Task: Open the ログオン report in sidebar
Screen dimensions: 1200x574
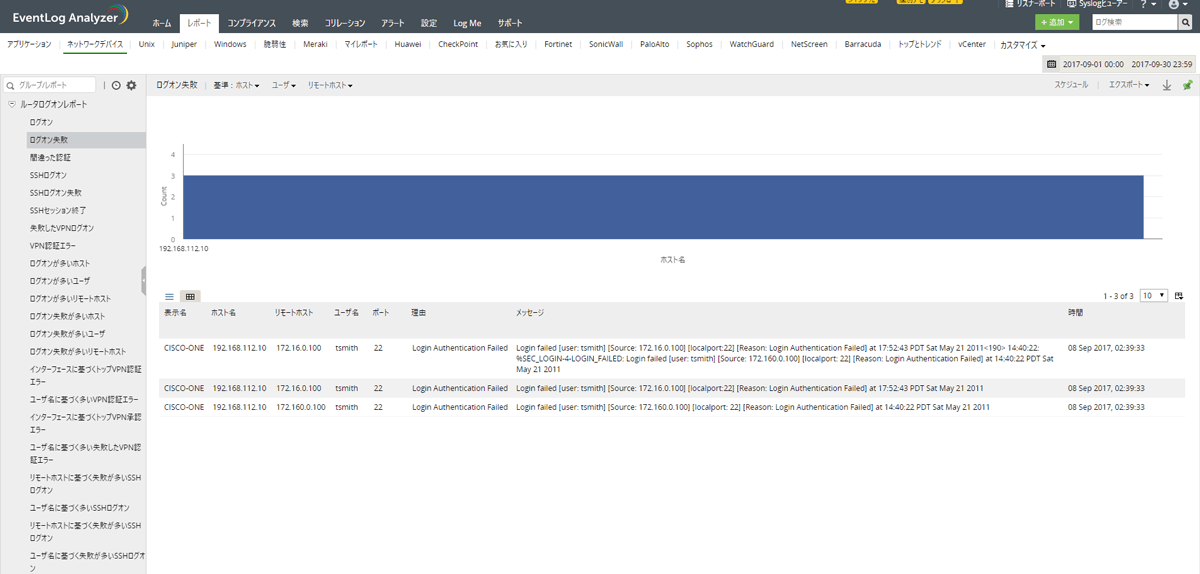Action: tap(42, 122)
